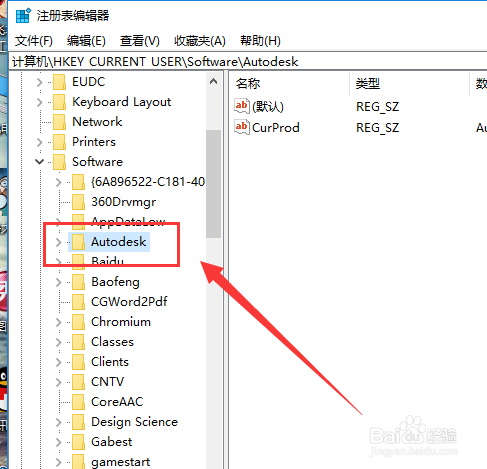Expand the EUDC key
The height and width of the screenshot is (469, 487).
[x=39, y=82]
